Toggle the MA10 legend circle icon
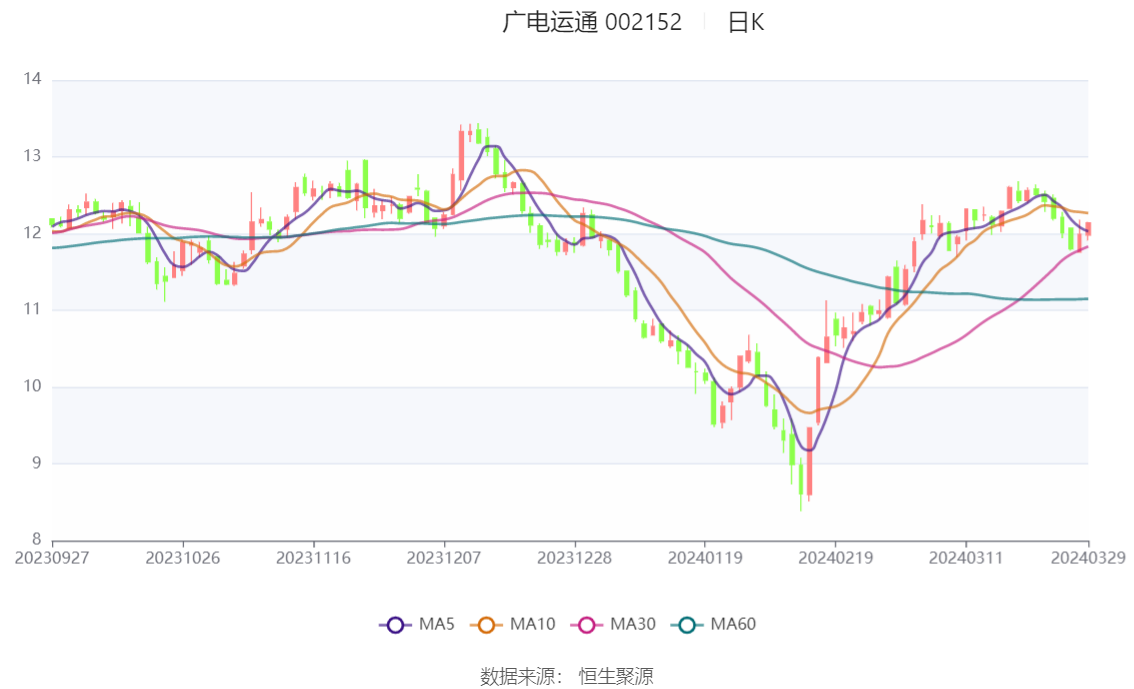 click(486, 625)
